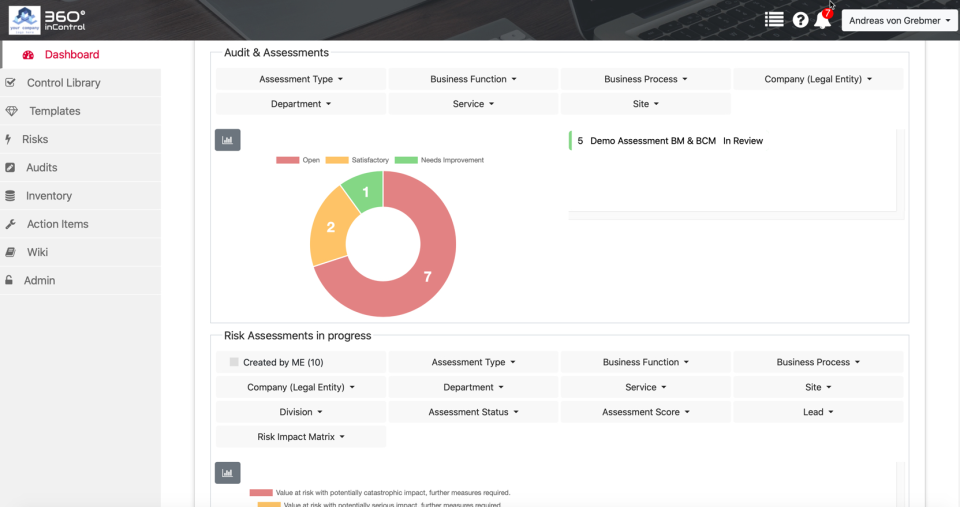Go to Action Items in sidebar
The height and width of the screenshot is (507, 960).
(58, 224)
